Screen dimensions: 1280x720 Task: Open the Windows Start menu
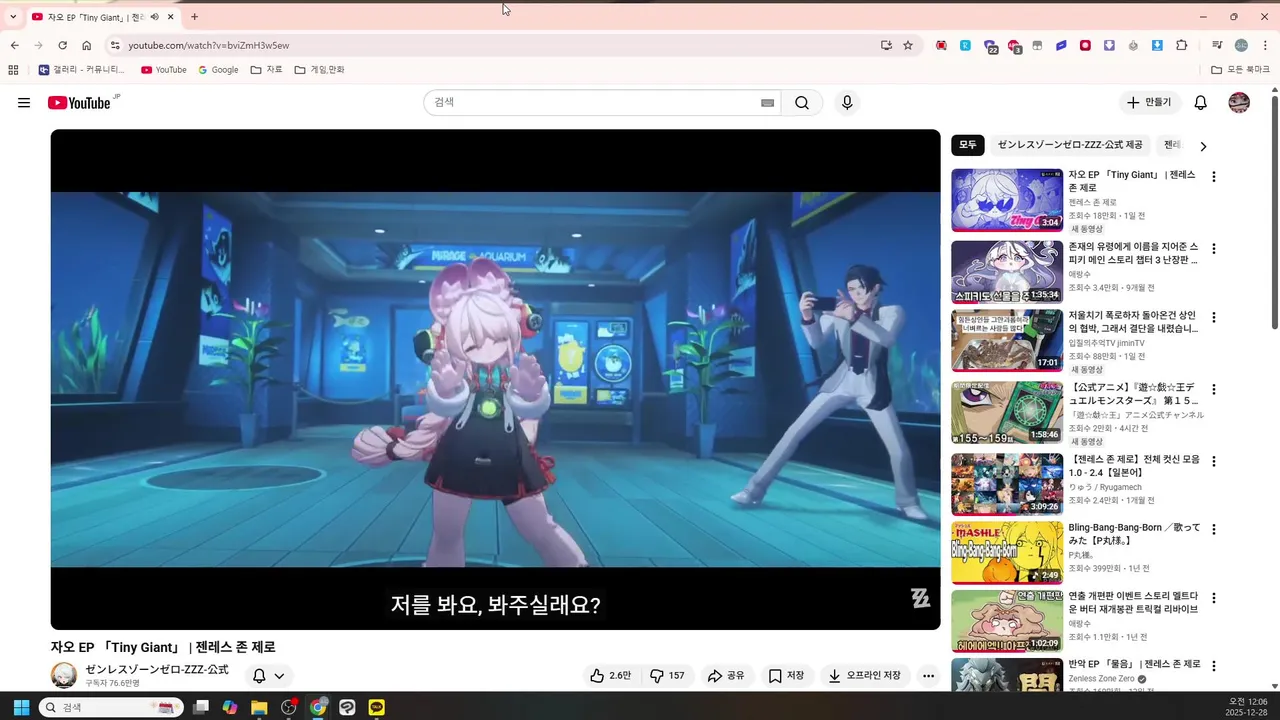(21, 707)
